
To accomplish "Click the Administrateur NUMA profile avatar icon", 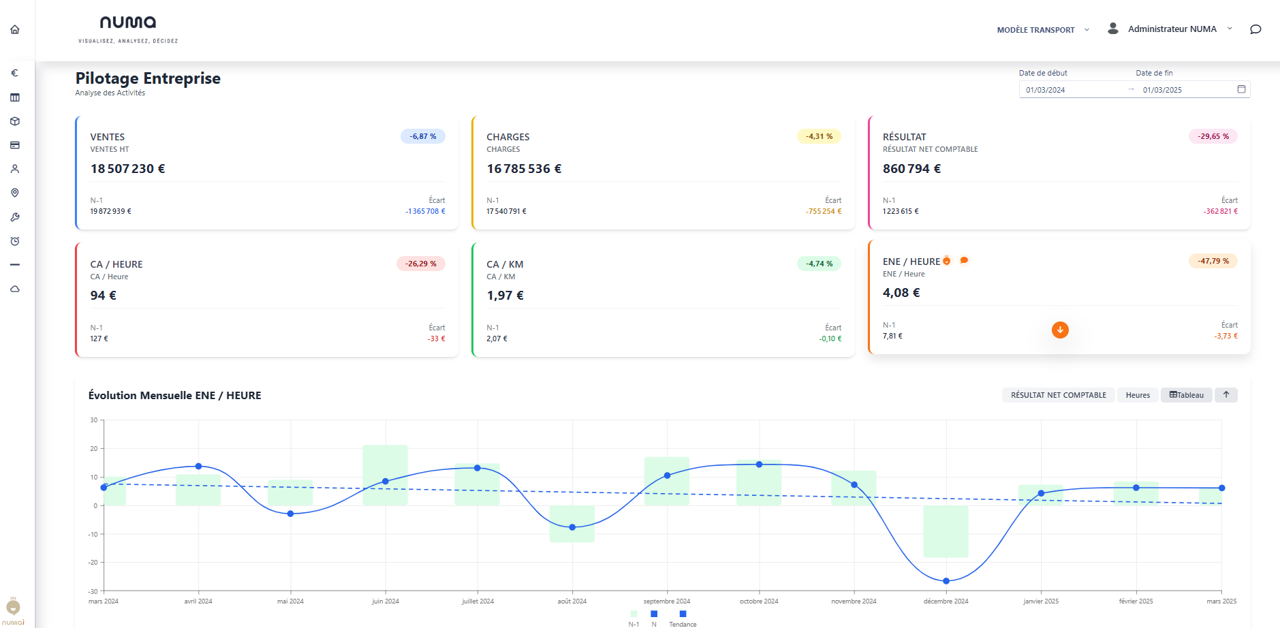I will (x=1113, y=28).
